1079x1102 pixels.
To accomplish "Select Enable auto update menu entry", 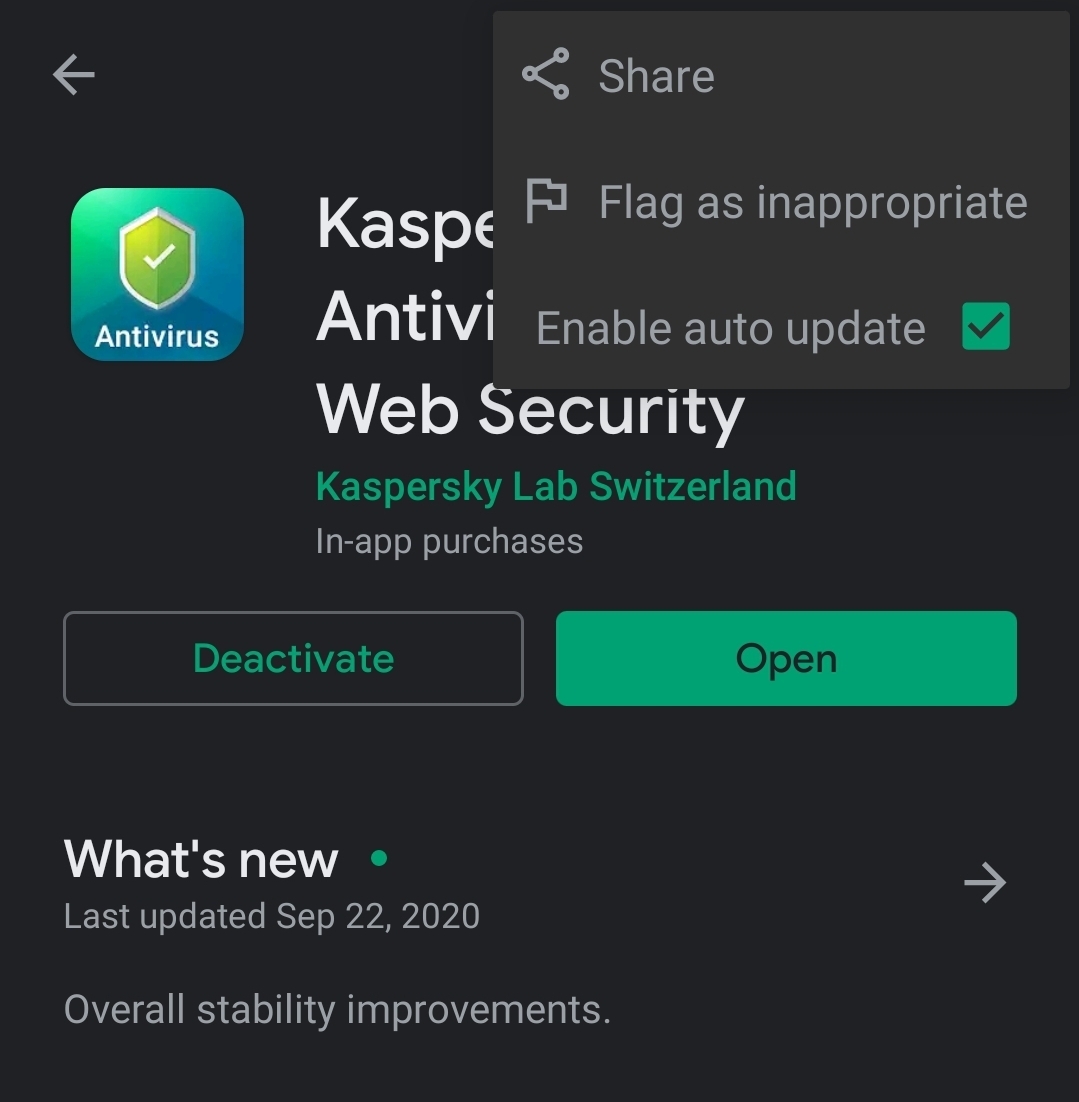I will 781,328.
